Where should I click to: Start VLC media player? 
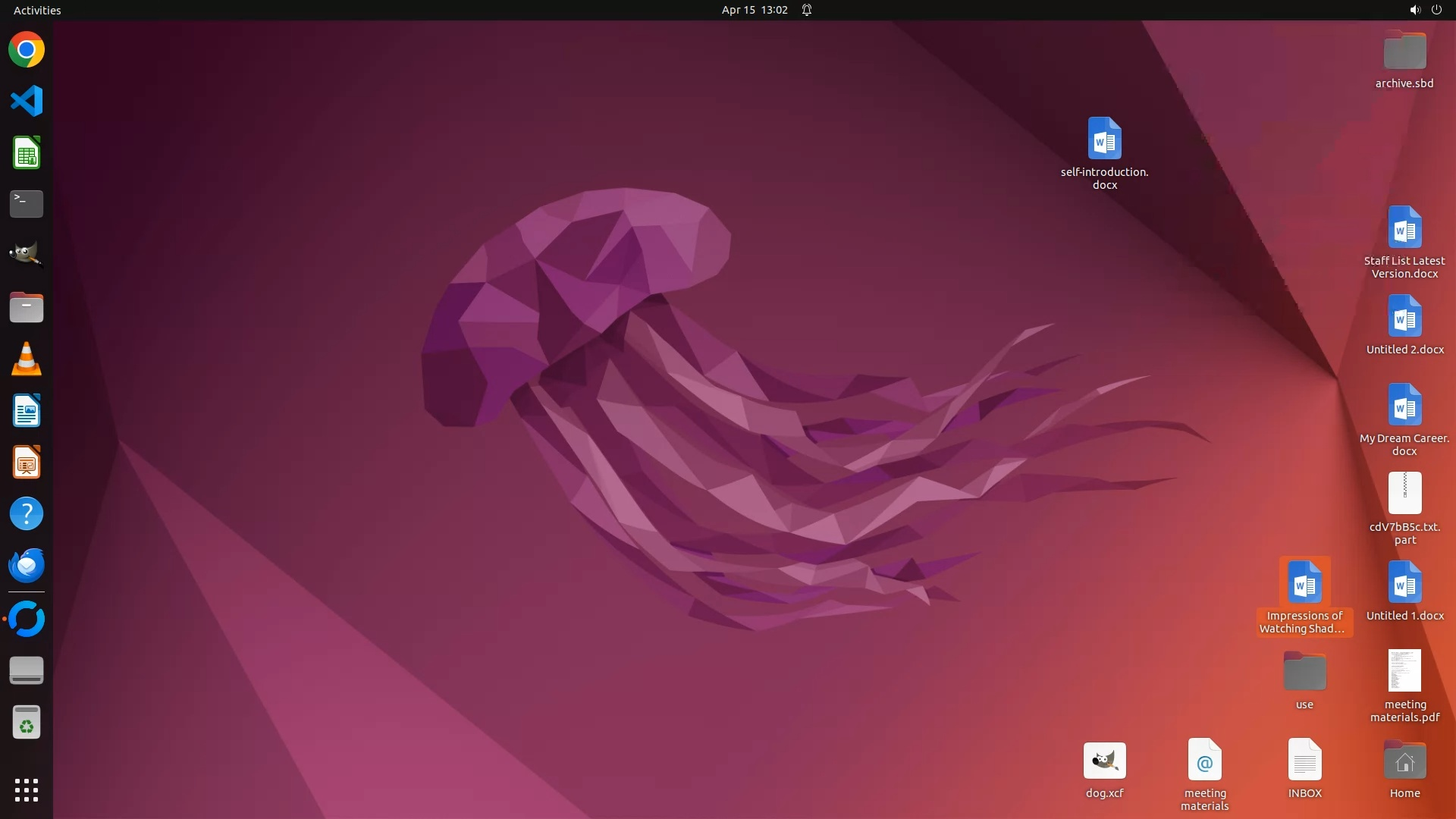(x=27, y=359)
